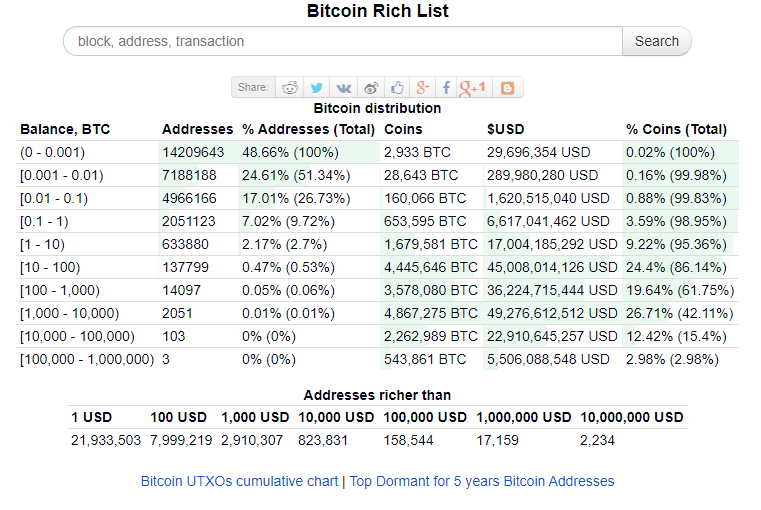Share via the Weibo icon
Image resolution: width=761 pixels, height=510 pixels.
[371, 88]
